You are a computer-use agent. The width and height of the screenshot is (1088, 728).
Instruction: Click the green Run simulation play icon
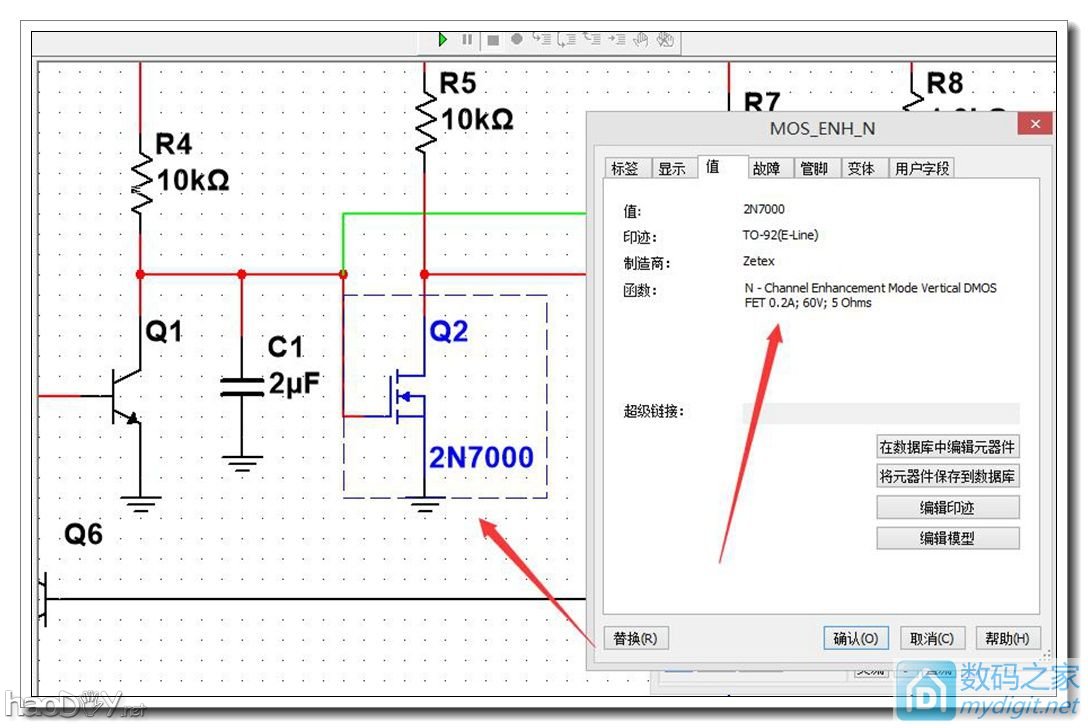click(442, 39)
